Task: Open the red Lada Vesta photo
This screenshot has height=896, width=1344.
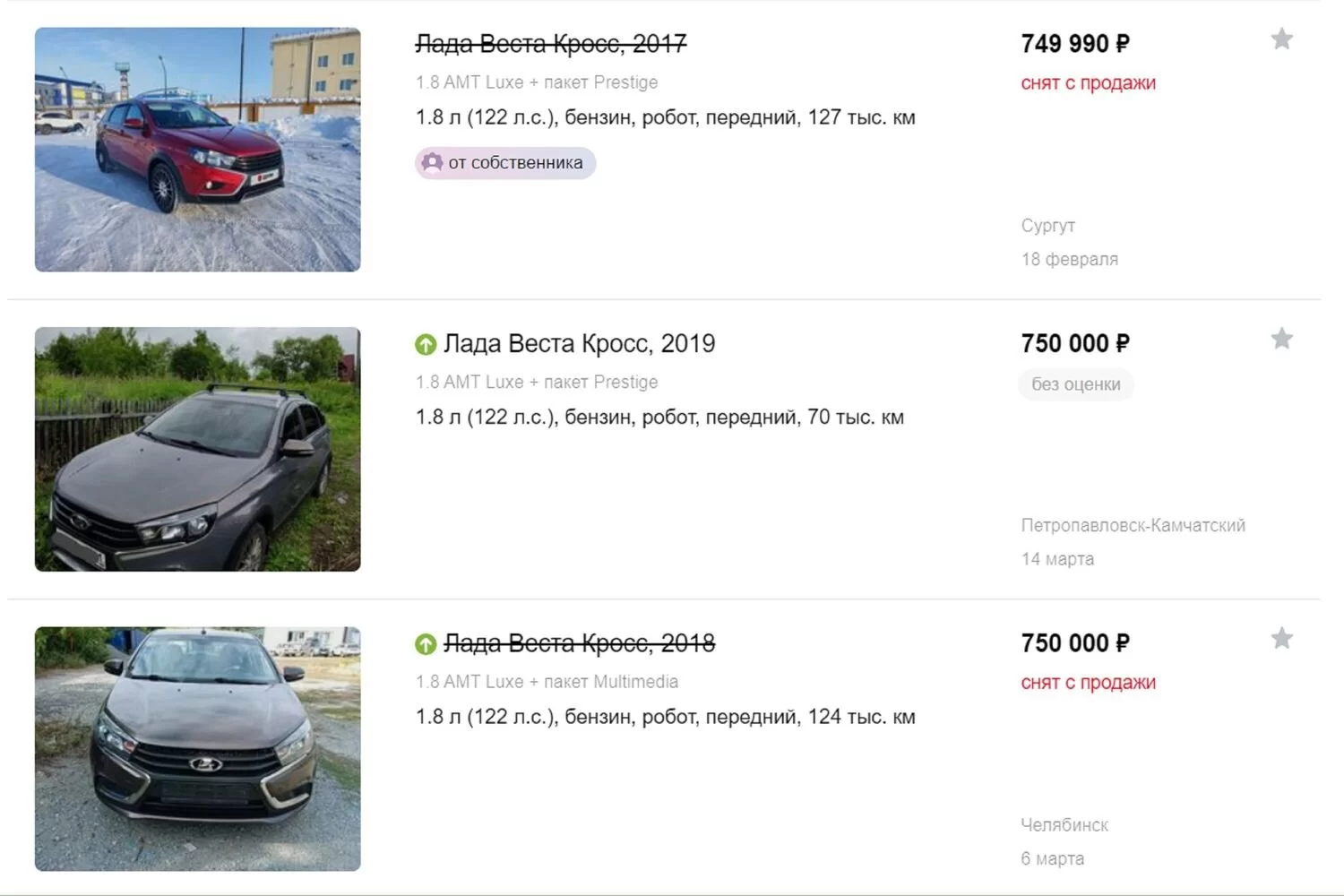Action: (x=198, y=150)
